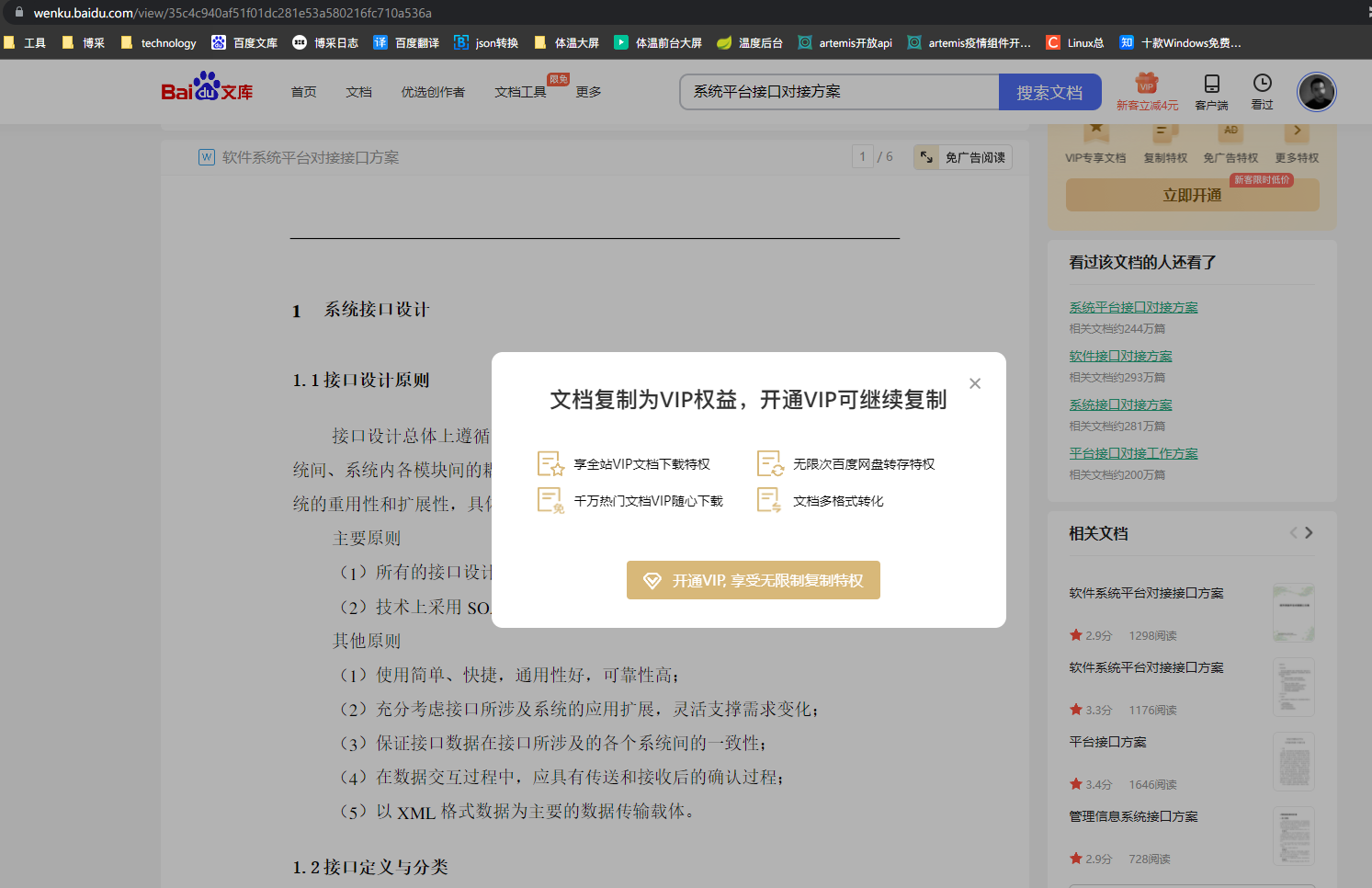
Task: Expand the 更多 nav menu
Action: tap(588, 92)
